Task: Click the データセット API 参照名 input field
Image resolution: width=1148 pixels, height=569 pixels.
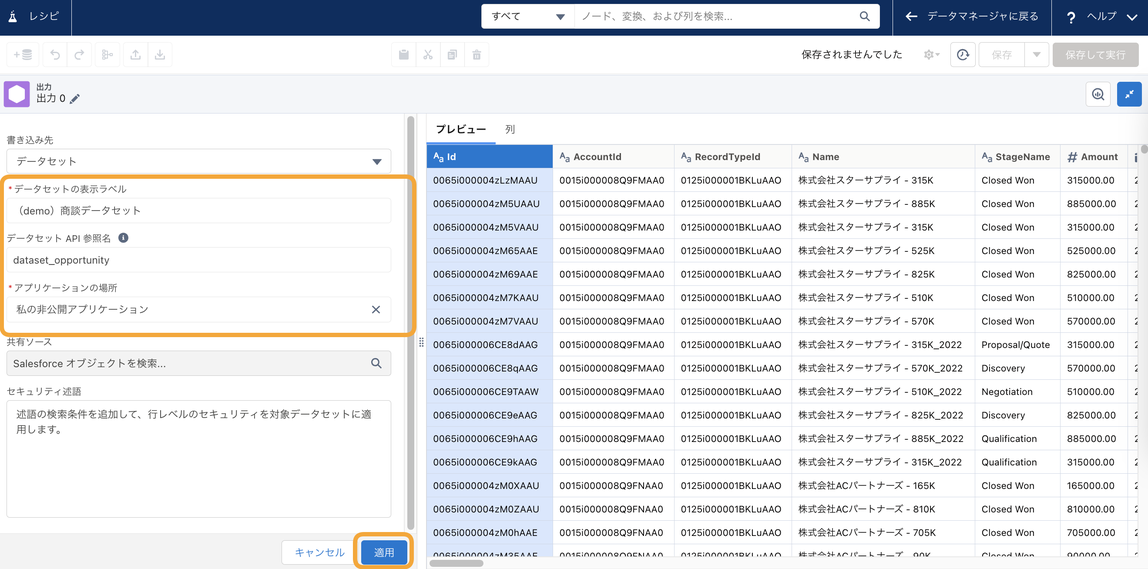Action: [x=198, y=259]
